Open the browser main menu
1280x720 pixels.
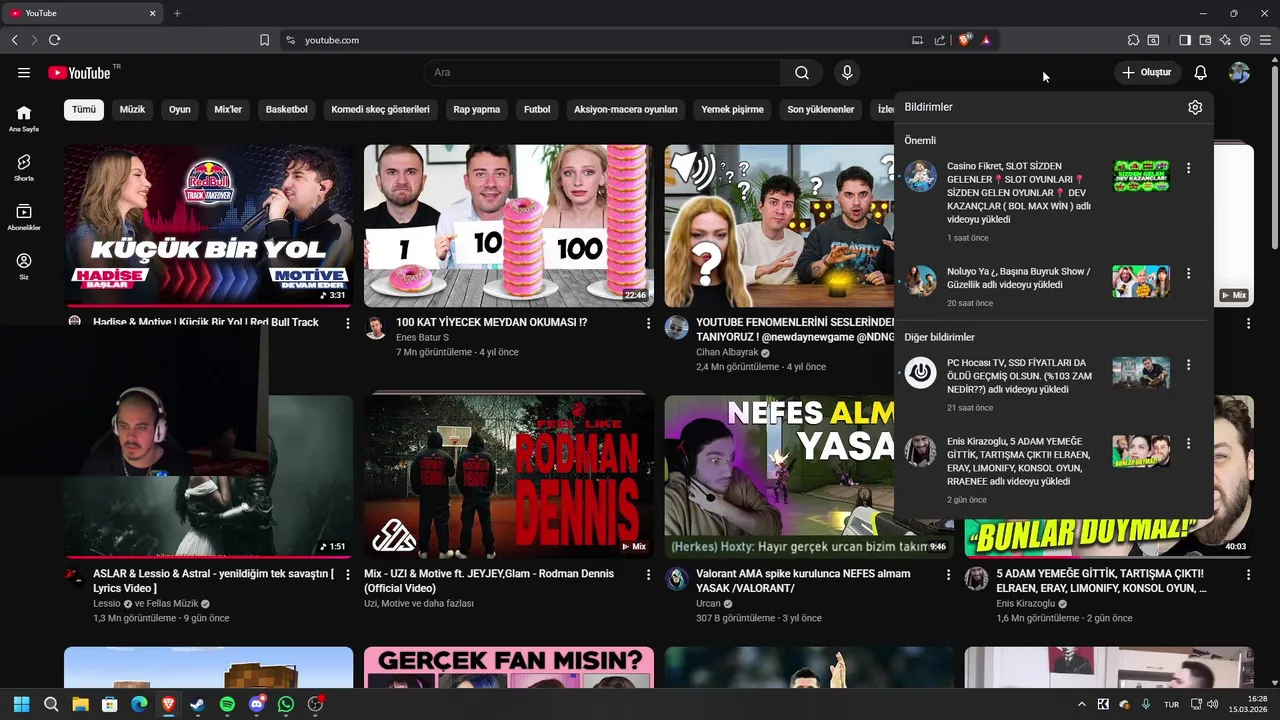(1265, 40)
